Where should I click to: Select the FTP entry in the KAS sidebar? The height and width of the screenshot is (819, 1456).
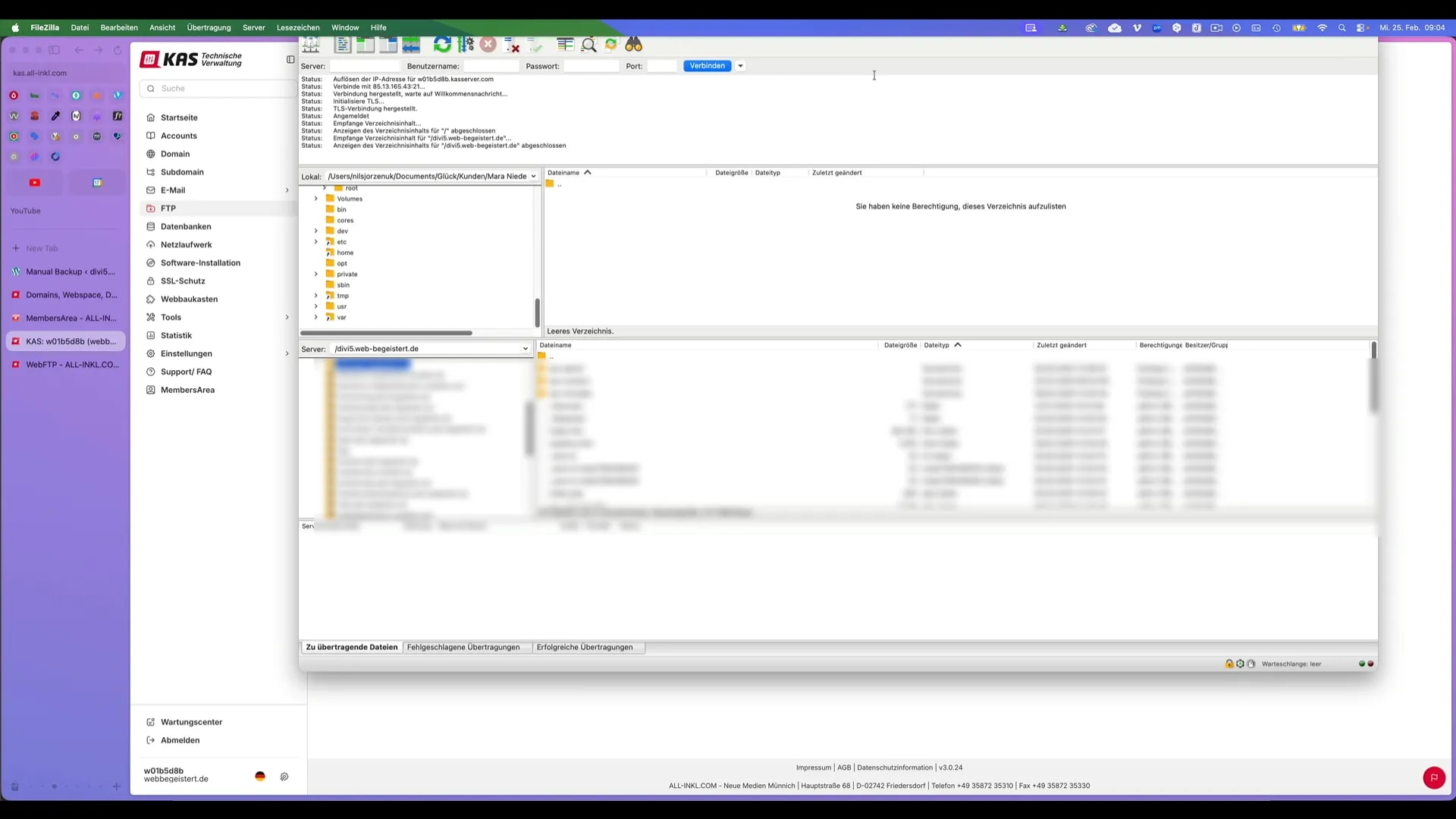168,208
